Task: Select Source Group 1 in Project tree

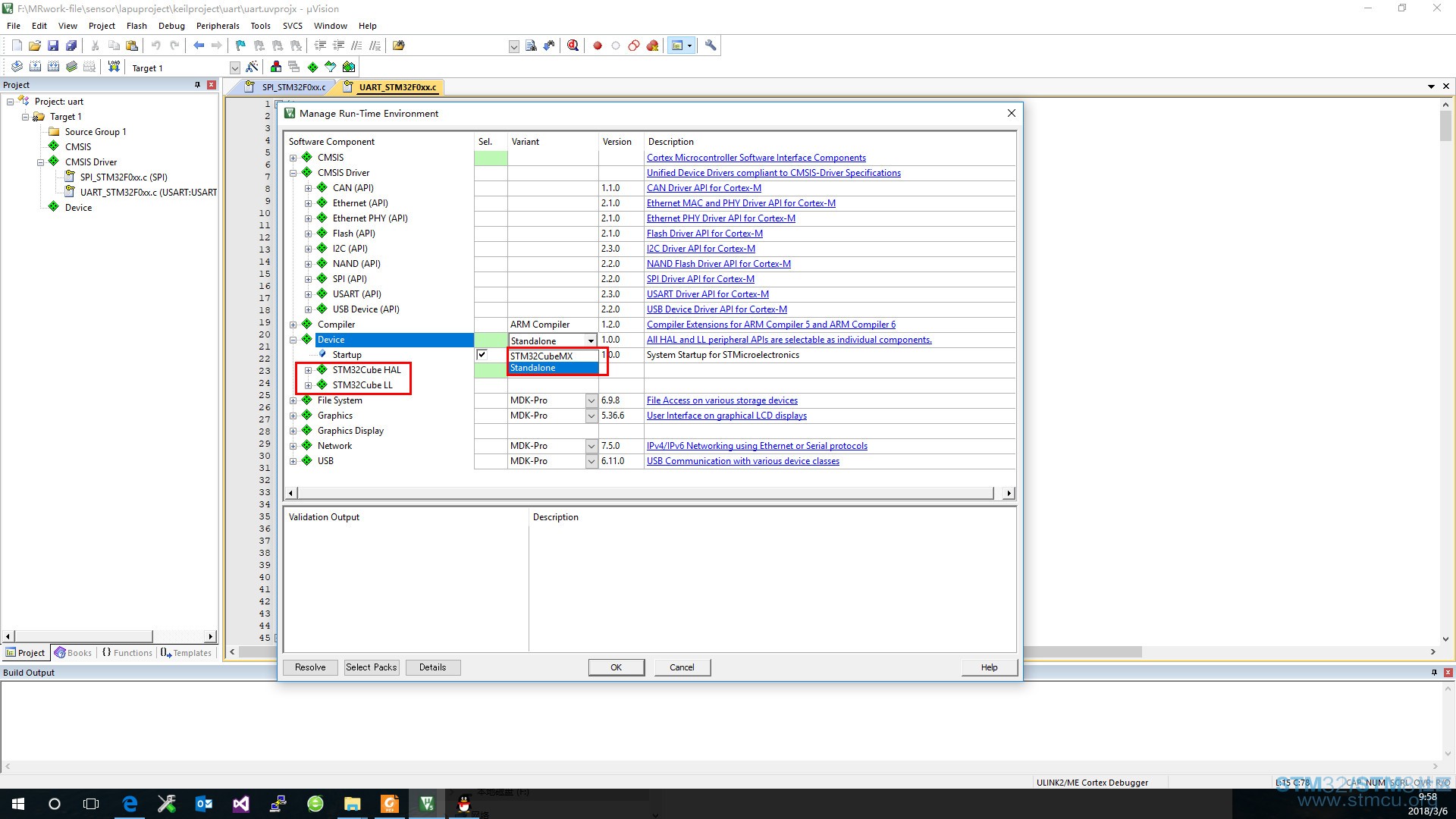Action: [96, 132]
